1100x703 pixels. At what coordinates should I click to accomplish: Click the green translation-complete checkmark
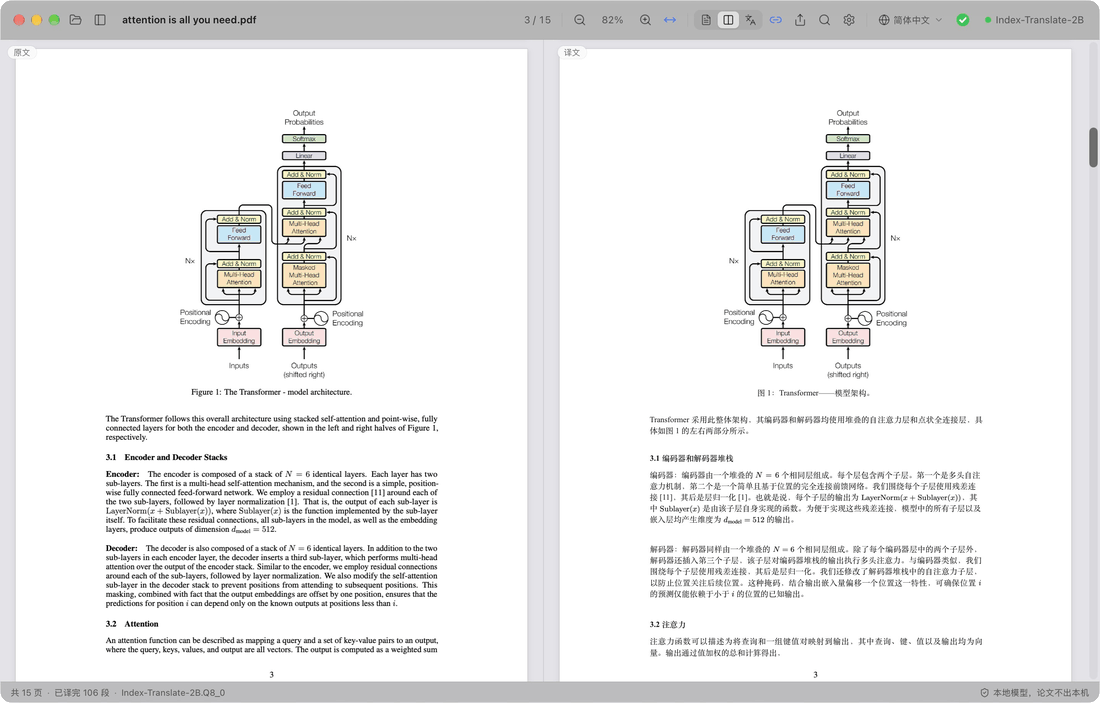point(963,20)
